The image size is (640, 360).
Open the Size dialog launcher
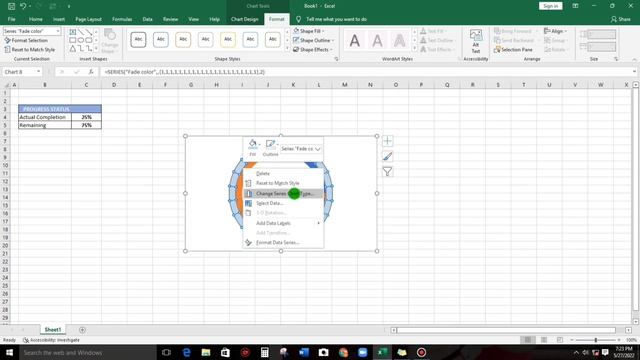616,59
